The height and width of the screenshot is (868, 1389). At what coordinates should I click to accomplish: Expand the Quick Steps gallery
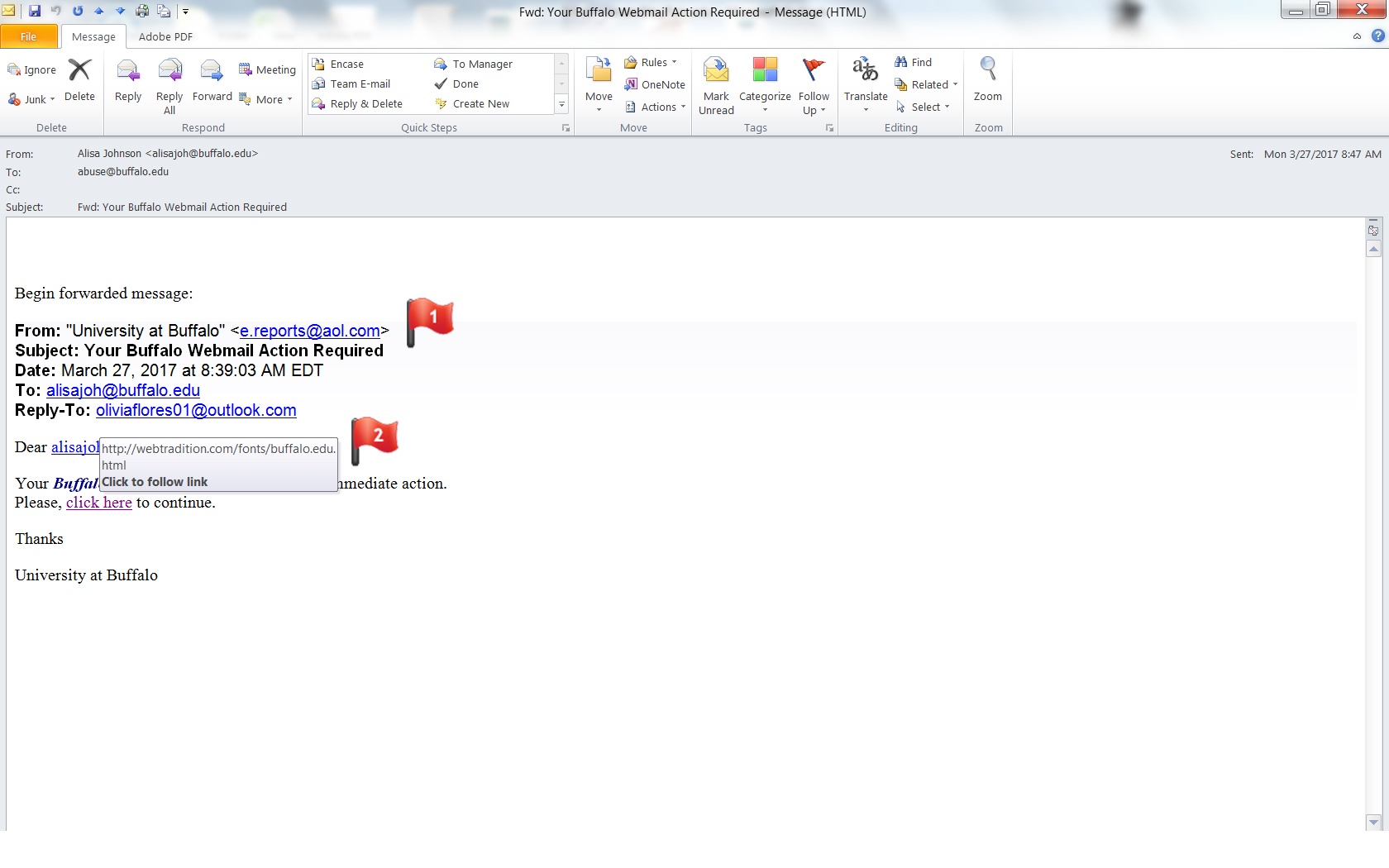click(562, 104)
